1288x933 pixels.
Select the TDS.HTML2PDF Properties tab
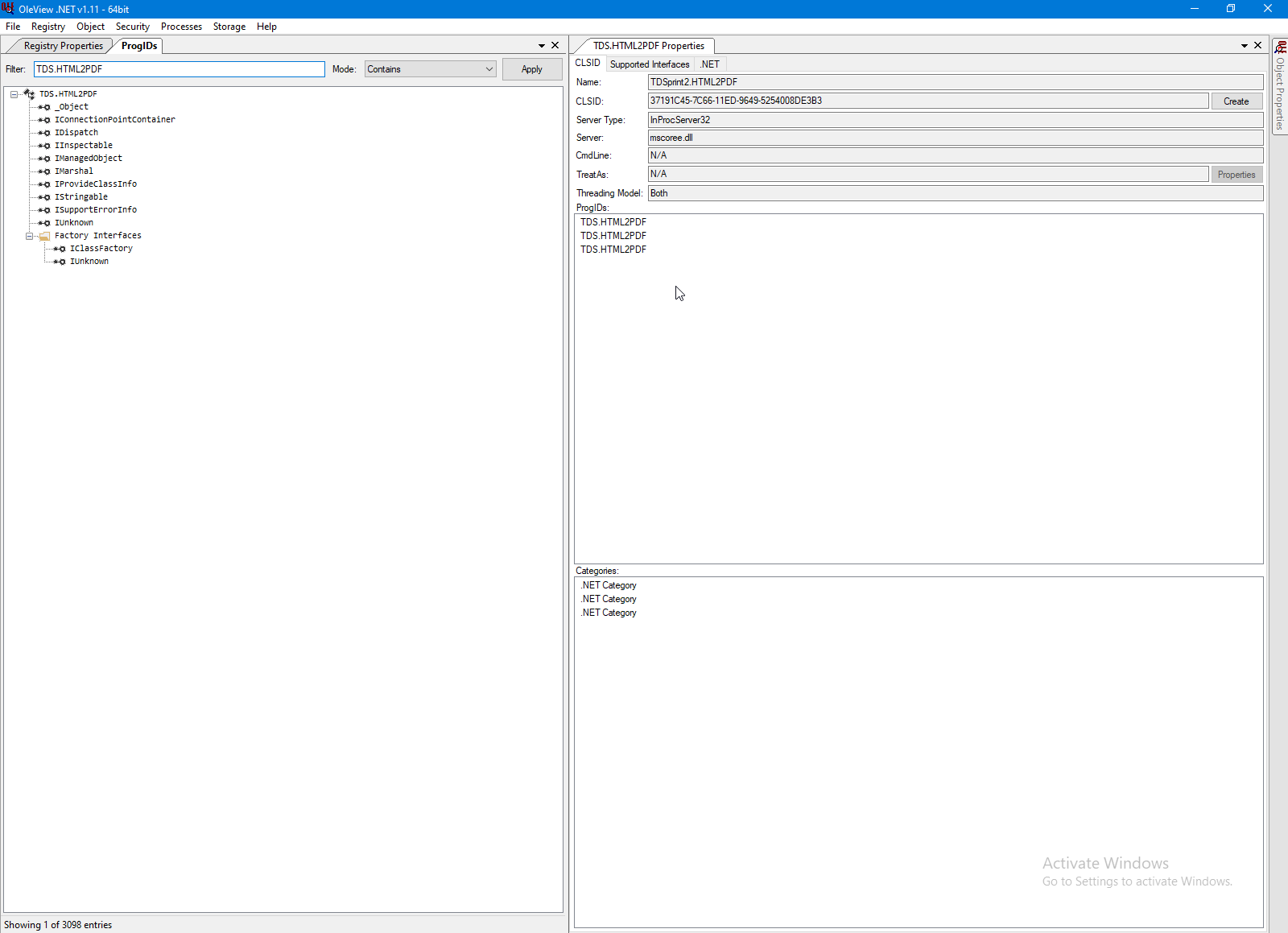[x=649, y=46]
